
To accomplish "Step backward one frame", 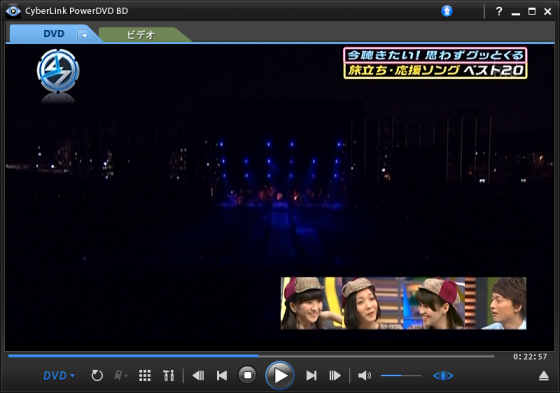I will pos(198,375).
